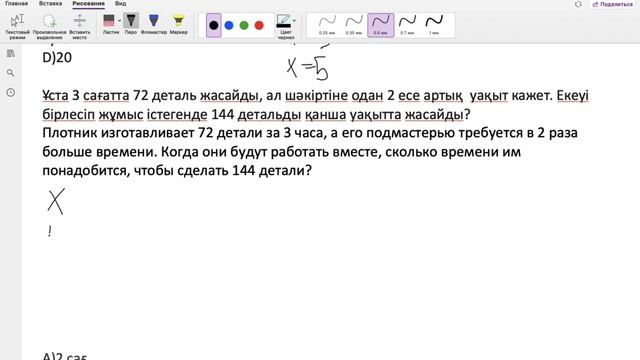Select the Произвольное выделение lasso tool
Image resolution: width=640 pixels, height=360 pixels.
(x=49, y=26)
